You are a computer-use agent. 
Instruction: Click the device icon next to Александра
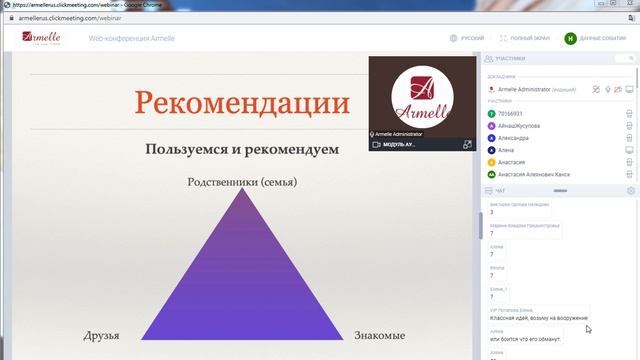click(x=629, y=138)
